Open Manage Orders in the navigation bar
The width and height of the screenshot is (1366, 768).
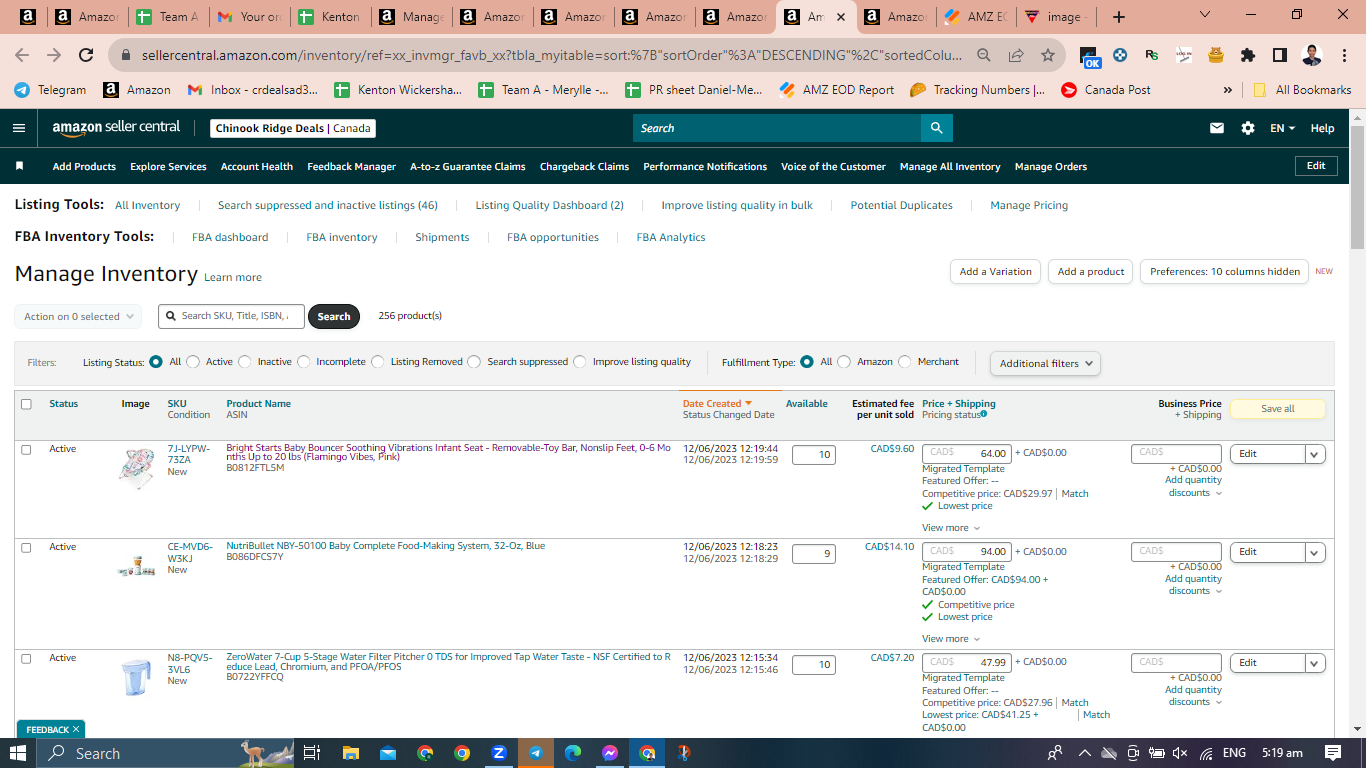(1050, 166)
